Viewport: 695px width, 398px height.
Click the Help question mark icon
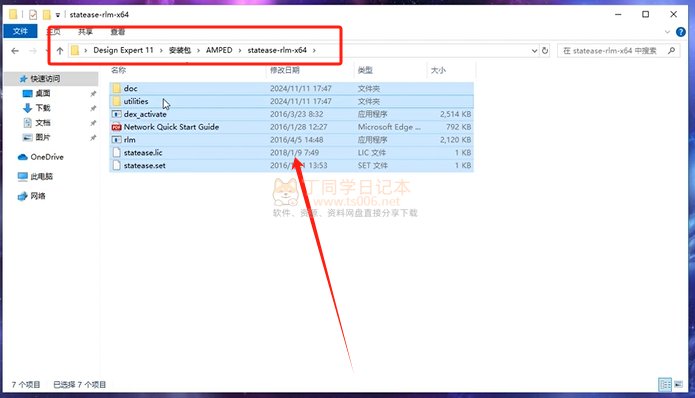(680, 32)
